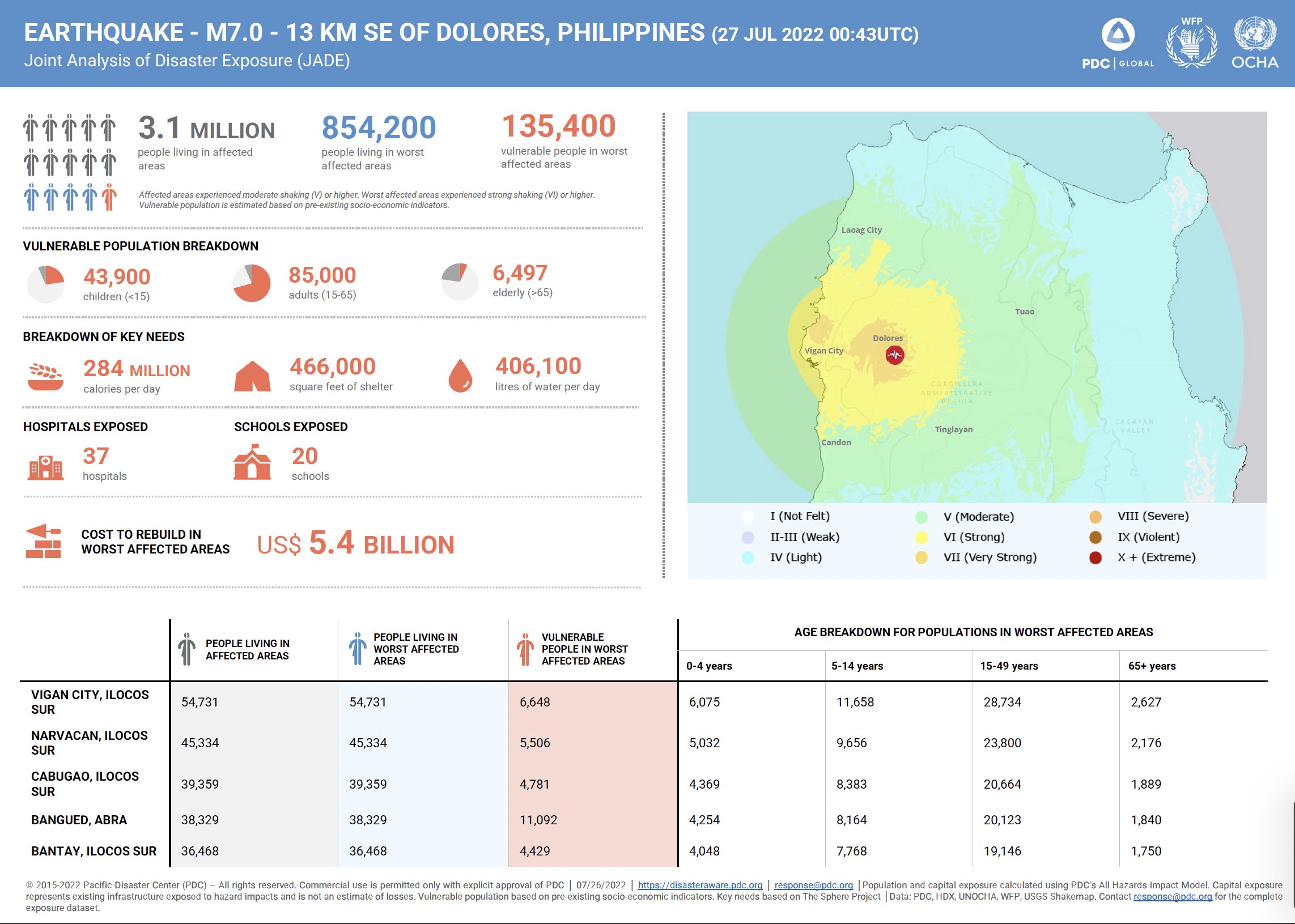Image resolution: width=1295 pixels, height=924 pixels.
Task: Click the I (Not Felt) legend swatch
Action: click(x=748, y=517)
